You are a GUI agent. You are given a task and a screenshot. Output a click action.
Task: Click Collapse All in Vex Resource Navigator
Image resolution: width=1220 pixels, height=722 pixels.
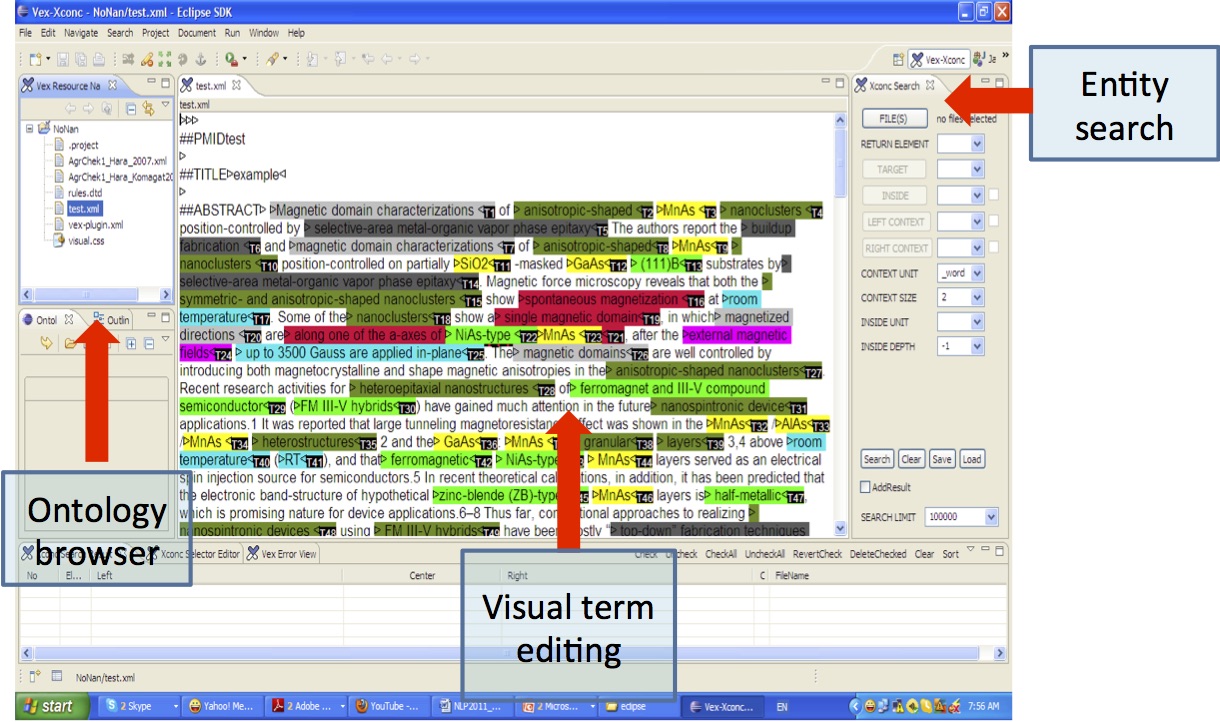(131, 108)
